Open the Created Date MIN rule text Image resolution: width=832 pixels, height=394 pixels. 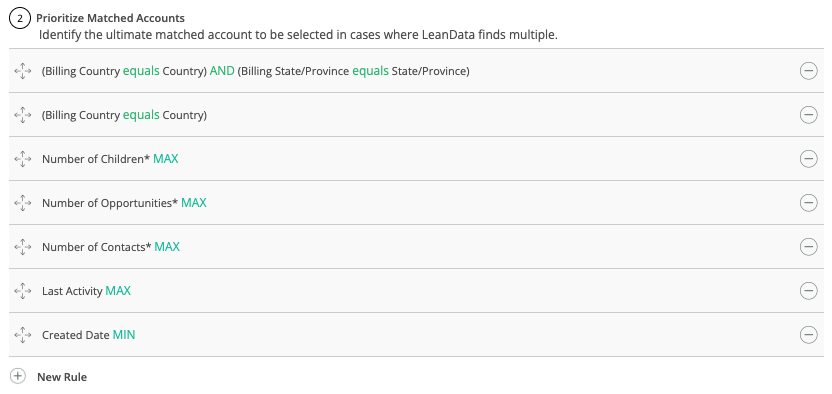(89, 335)
